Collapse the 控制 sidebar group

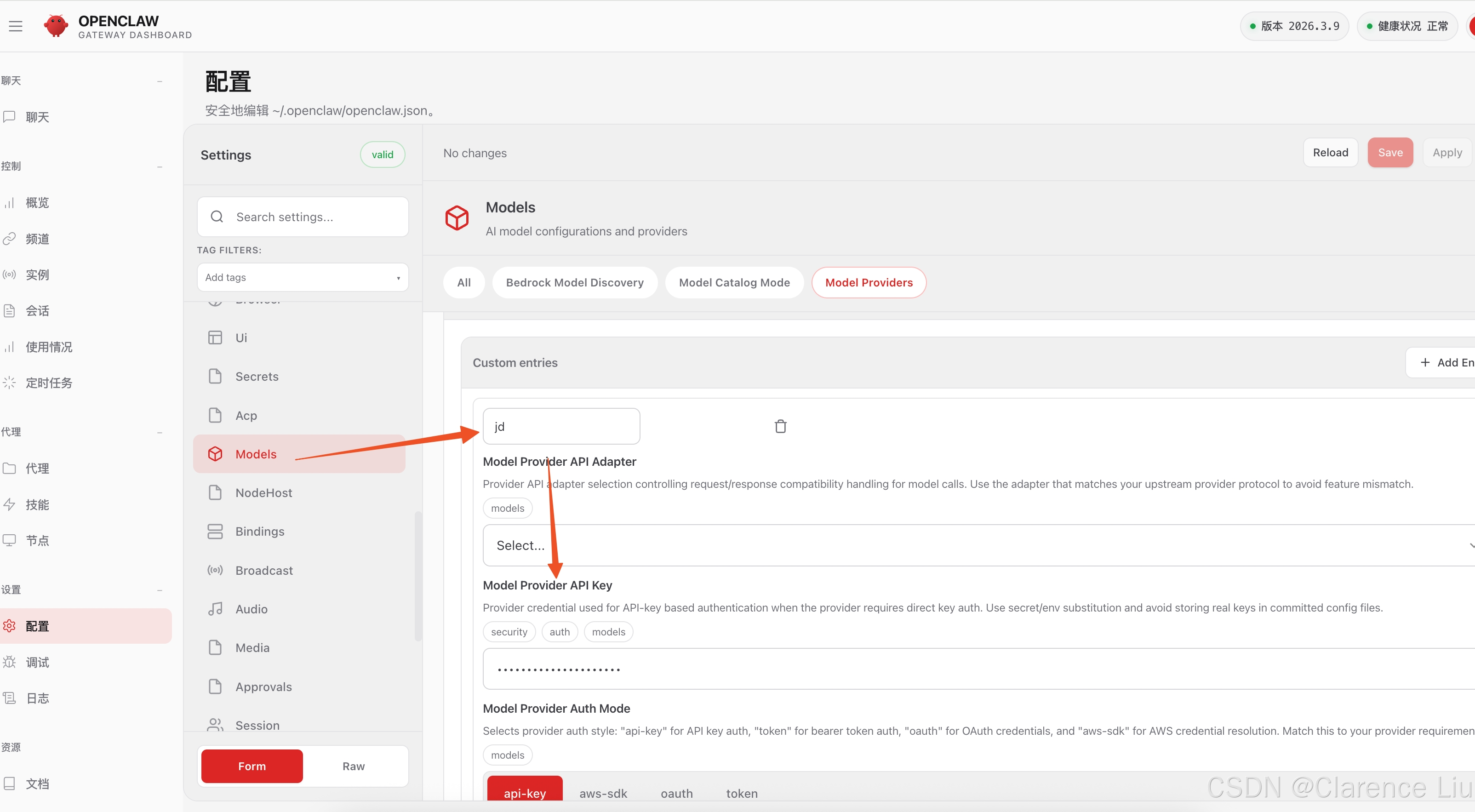click(159, 166)
